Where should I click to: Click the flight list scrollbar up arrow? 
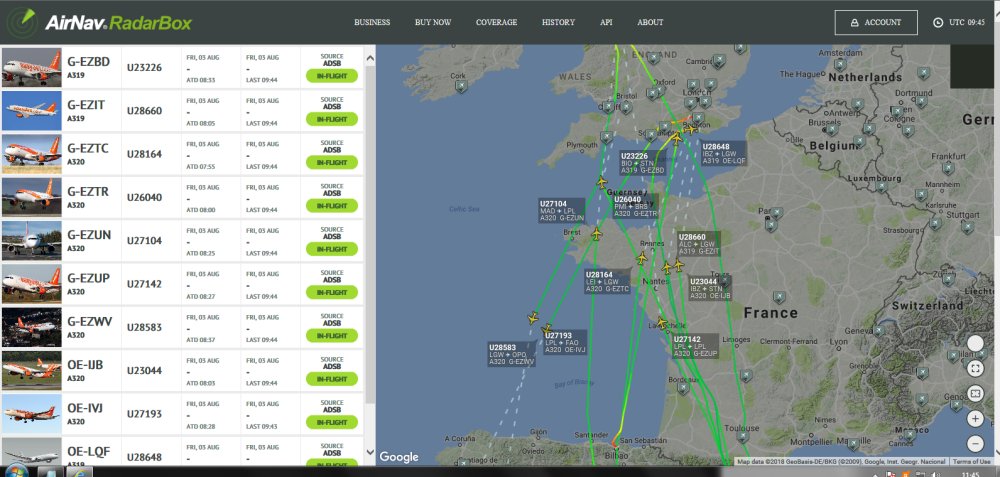371,58
